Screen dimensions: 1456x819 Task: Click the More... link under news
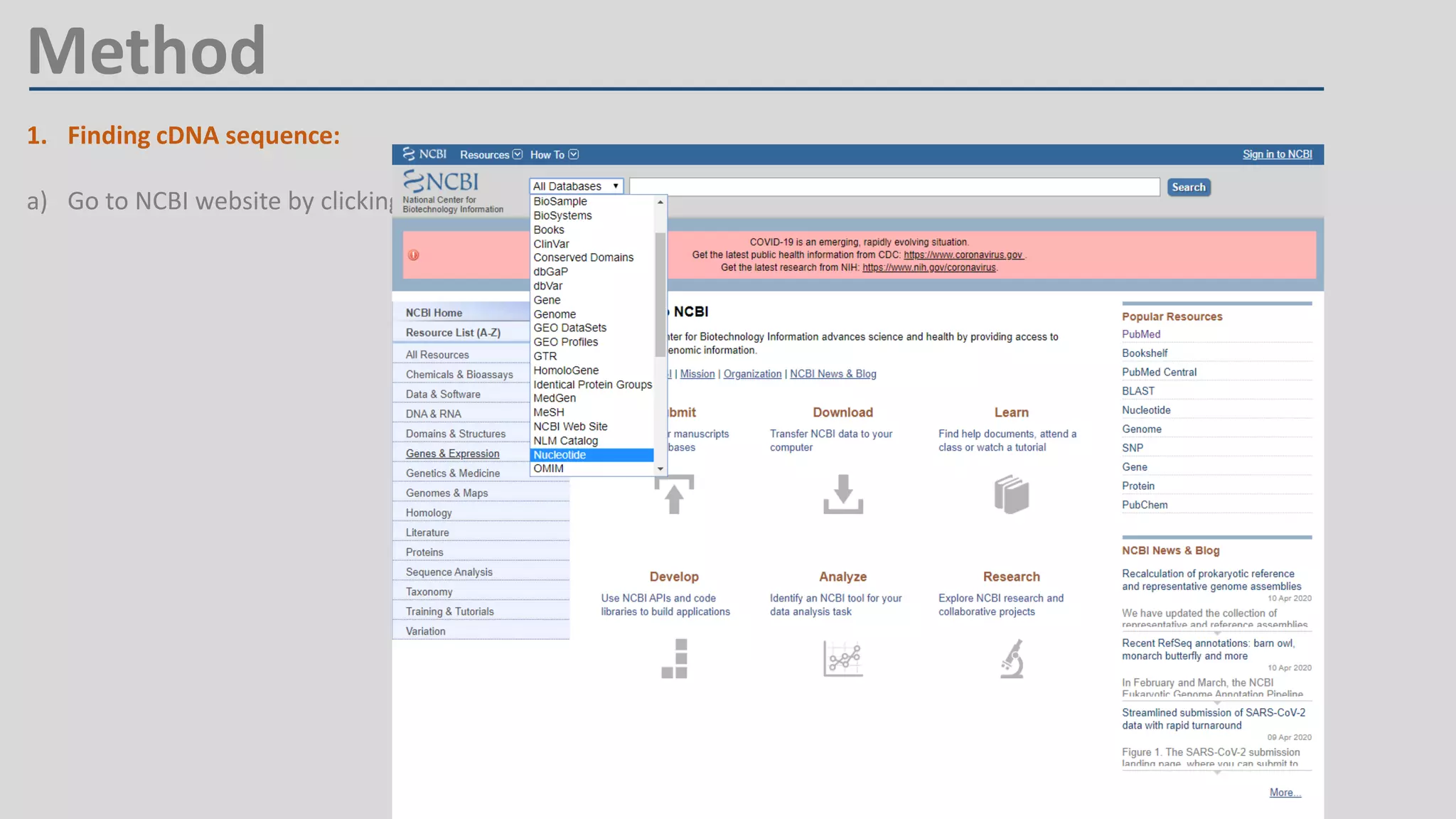[x=1285, y=793]
